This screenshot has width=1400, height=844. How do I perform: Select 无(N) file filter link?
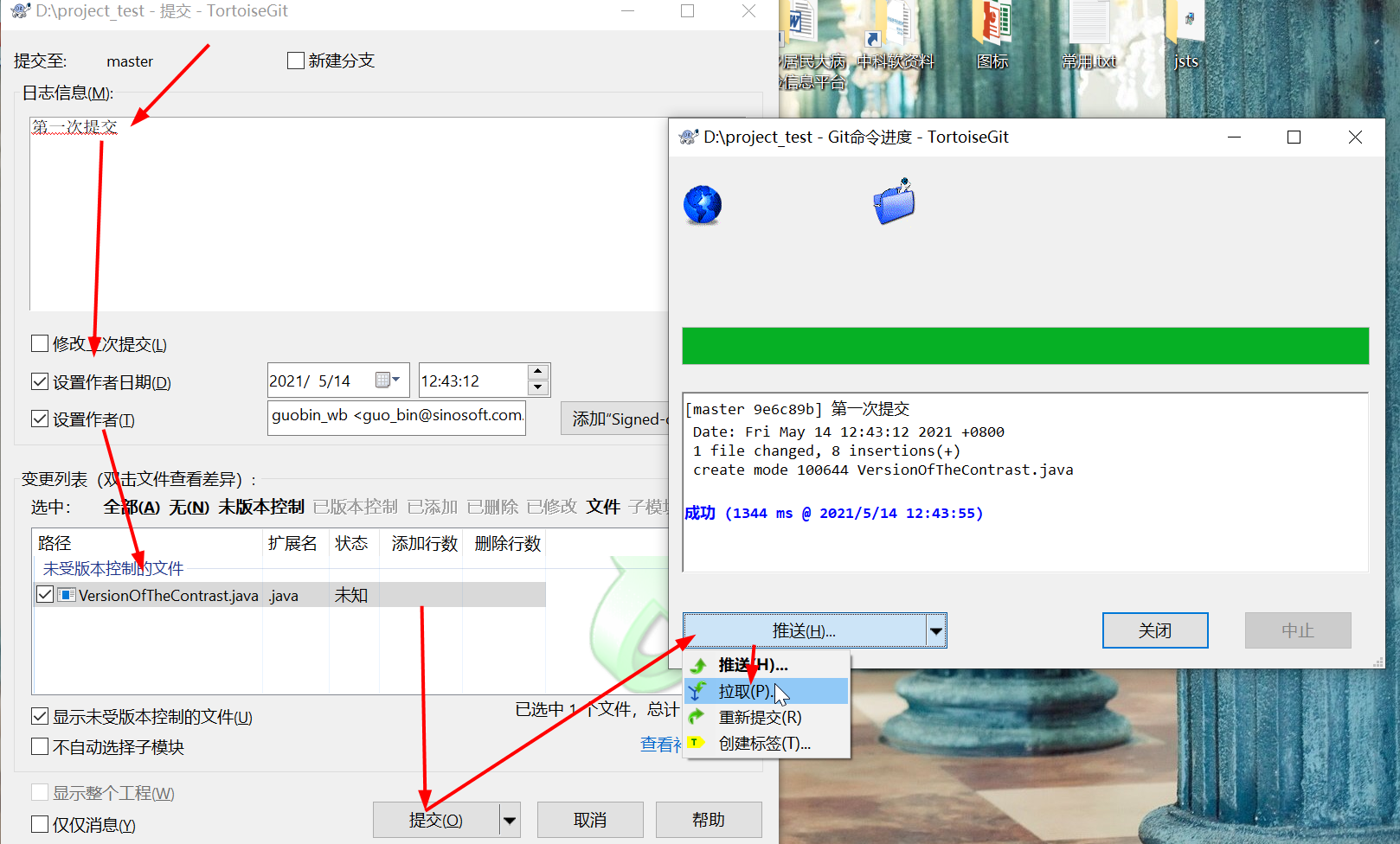click(x=189, y=507)
